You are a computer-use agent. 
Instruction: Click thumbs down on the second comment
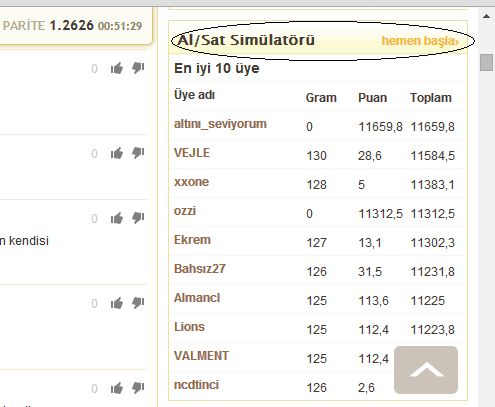click(x=138, y=153)
